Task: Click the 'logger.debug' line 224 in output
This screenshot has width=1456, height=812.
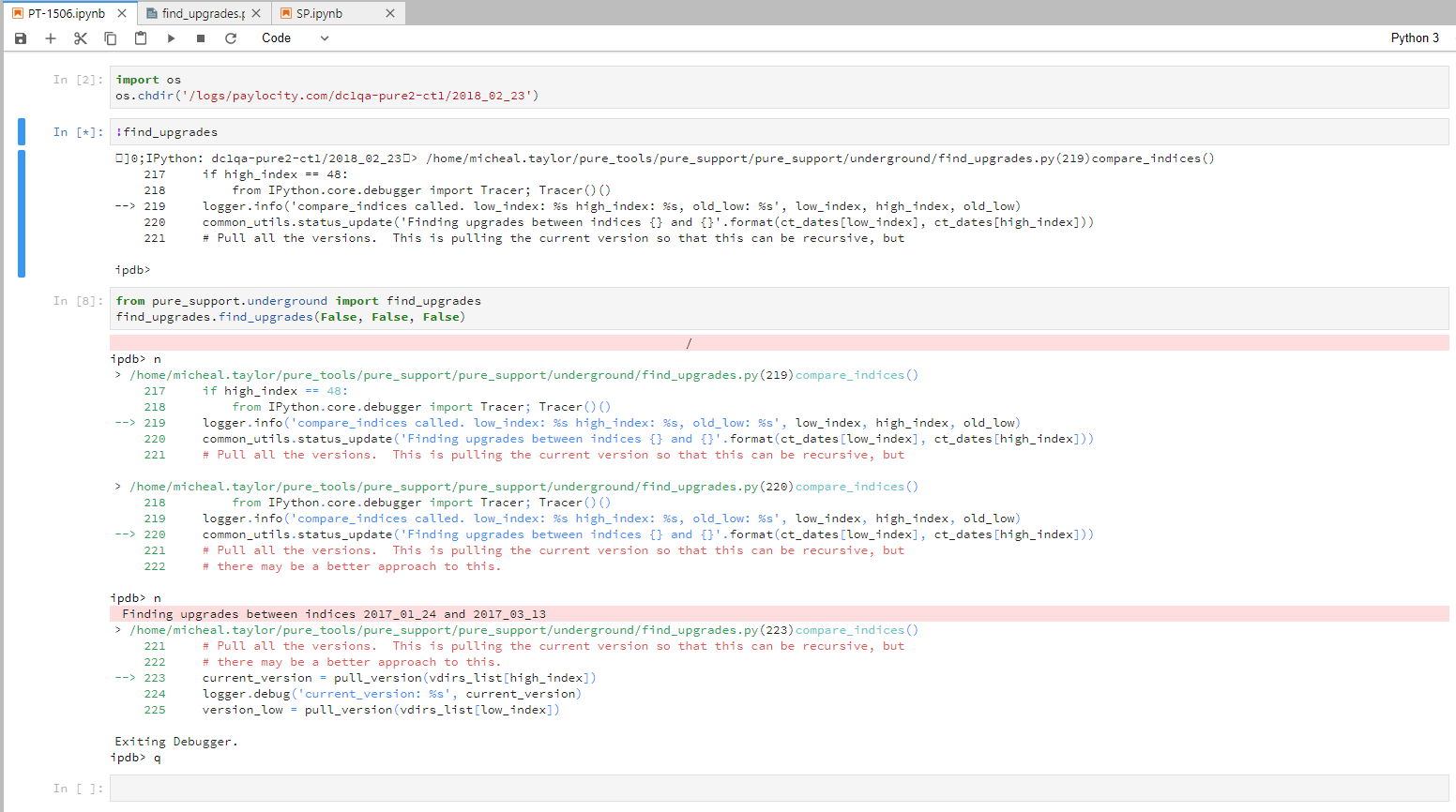Action: click(x=391, y=694)
